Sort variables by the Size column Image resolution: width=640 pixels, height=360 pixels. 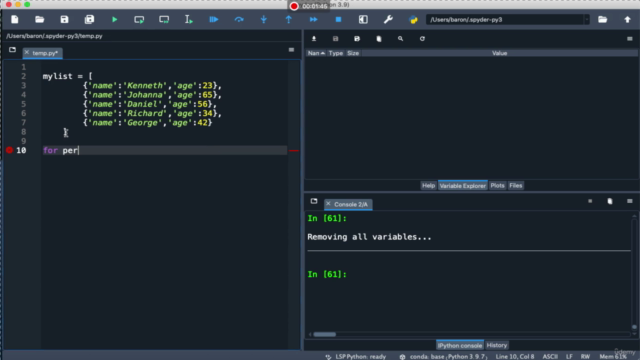pos(353,53)
